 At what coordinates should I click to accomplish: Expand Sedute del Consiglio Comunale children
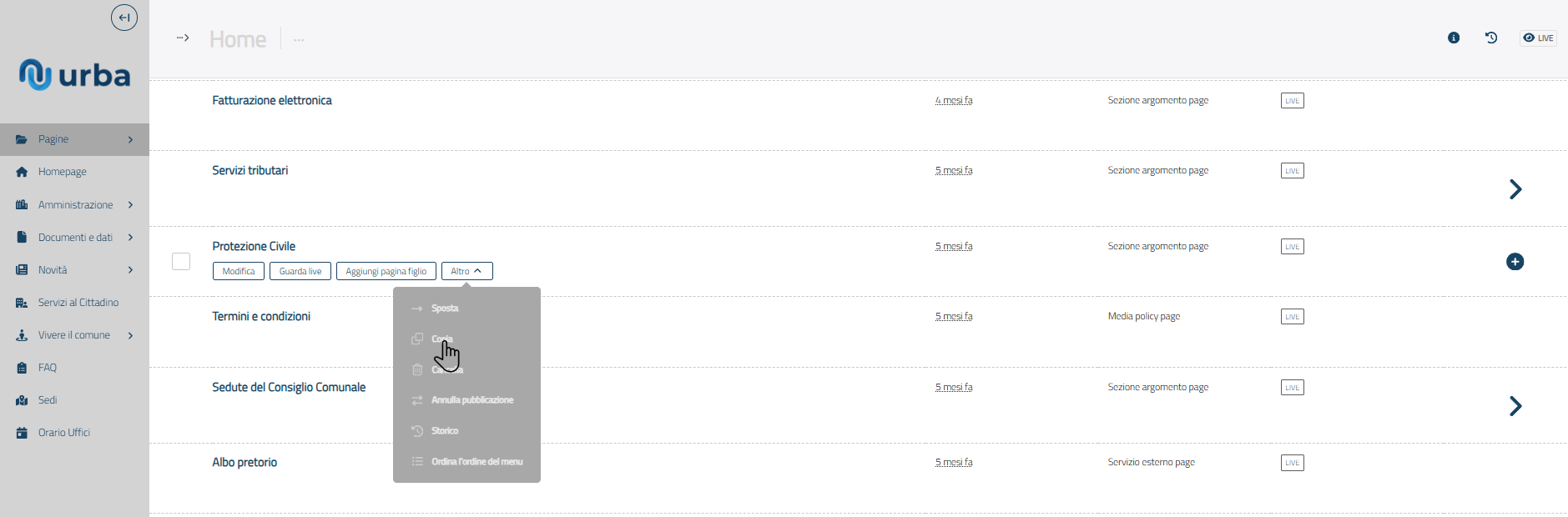click(1515, 406)
